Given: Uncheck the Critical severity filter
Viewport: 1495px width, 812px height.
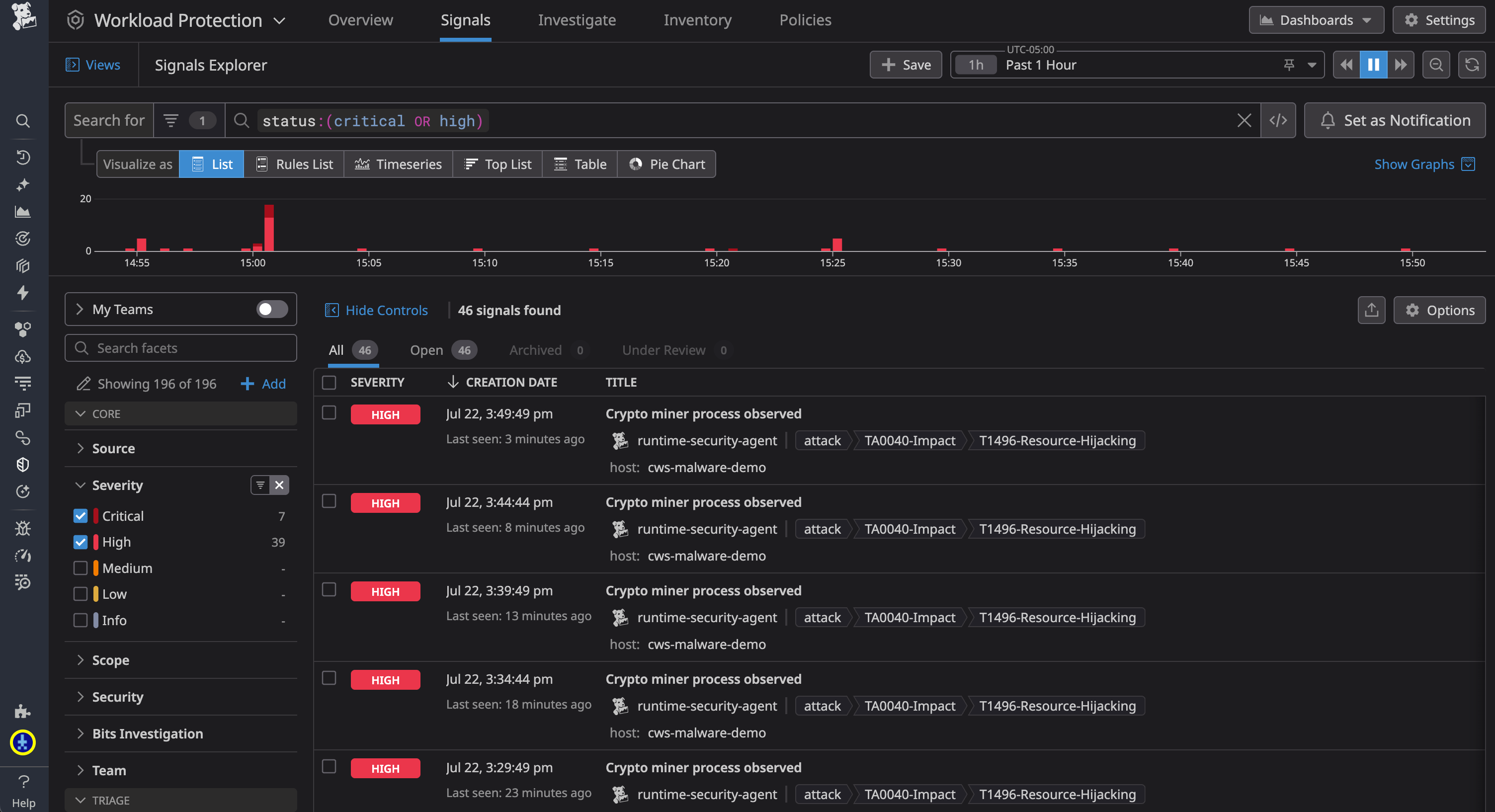Looking at the screenshot, I should click(x=81, y=515).
